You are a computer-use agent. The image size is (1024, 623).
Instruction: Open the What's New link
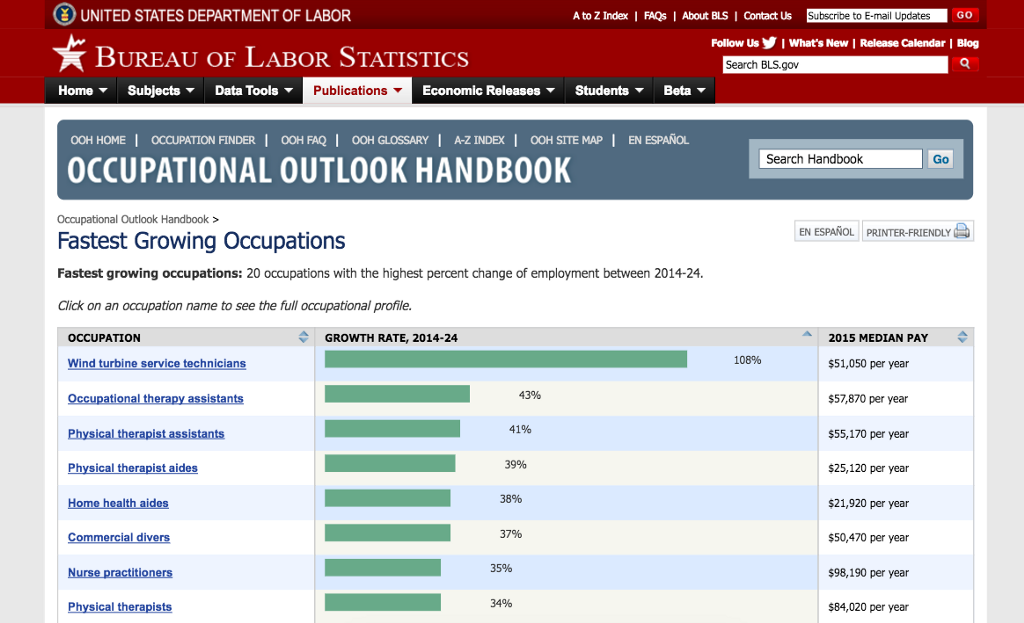(818, 43)
